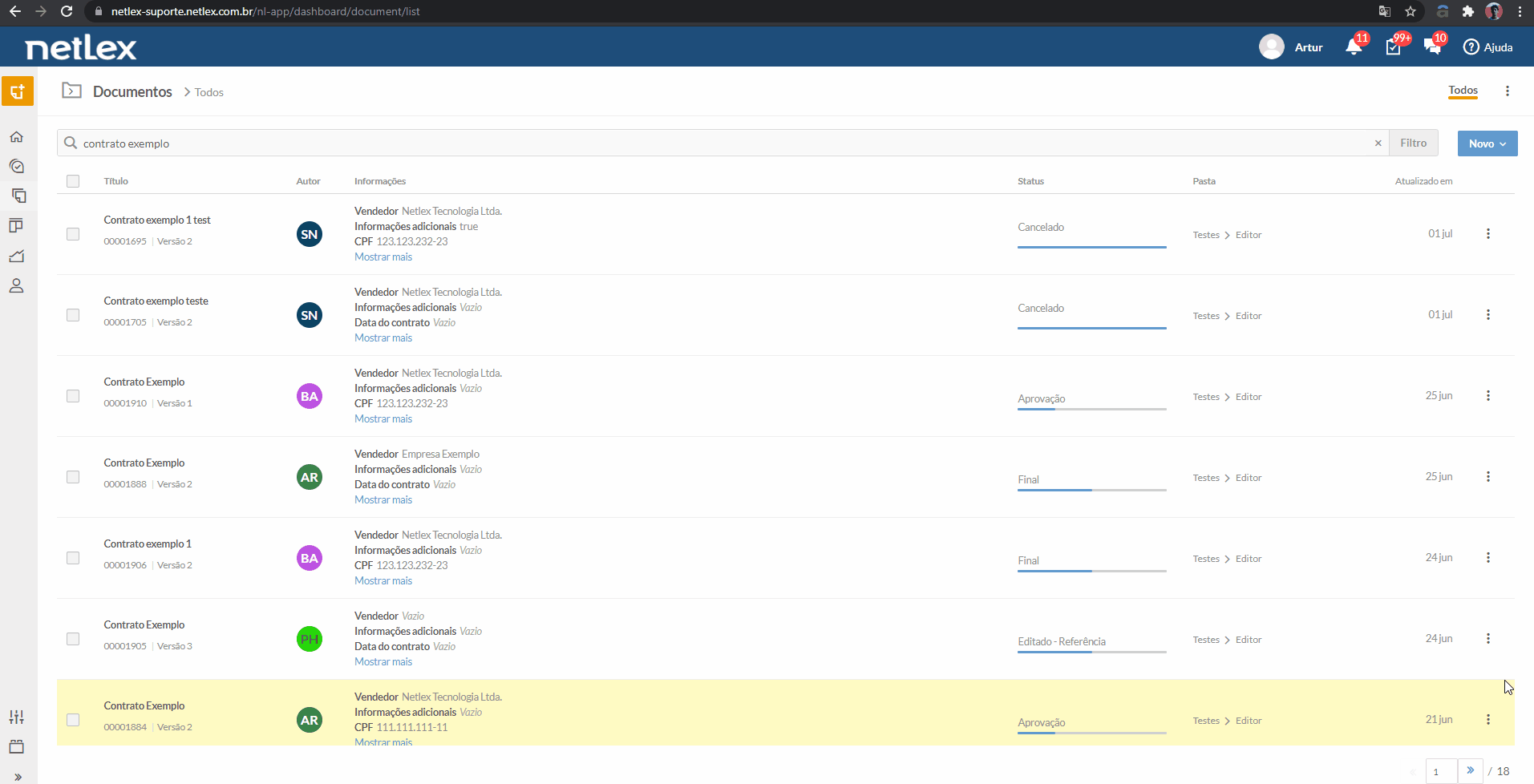
Task: Open options menu for document 00001884
Action: 1488,720
